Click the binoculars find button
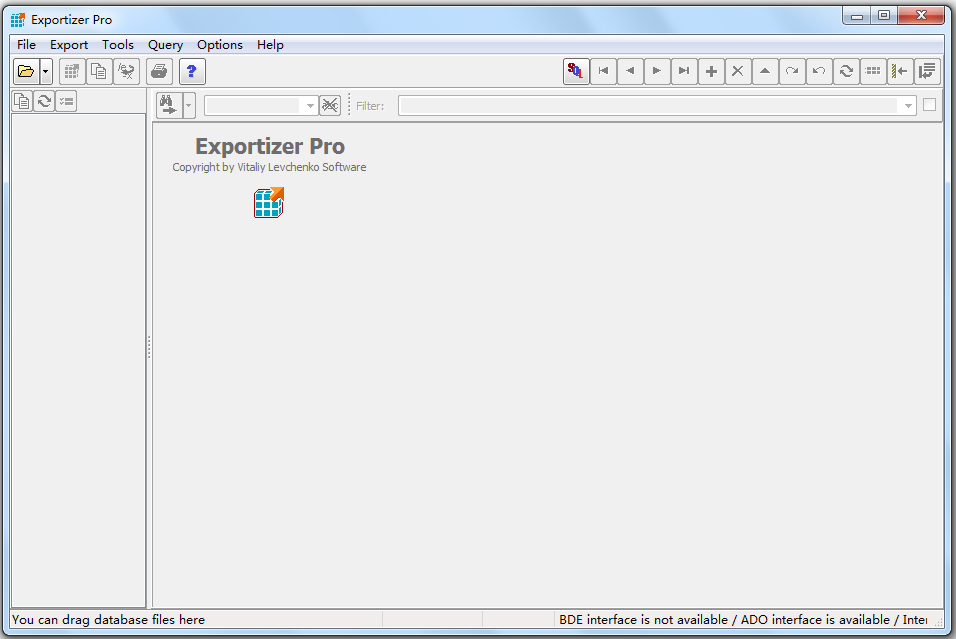956x639 pixels. click(x=168, y=105)
